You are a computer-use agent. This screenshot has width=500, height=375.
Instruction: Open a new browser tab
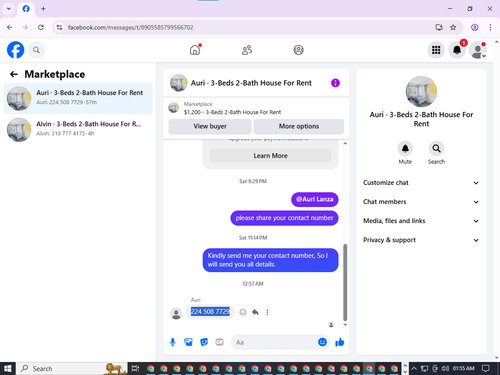(x=43, y=9)
